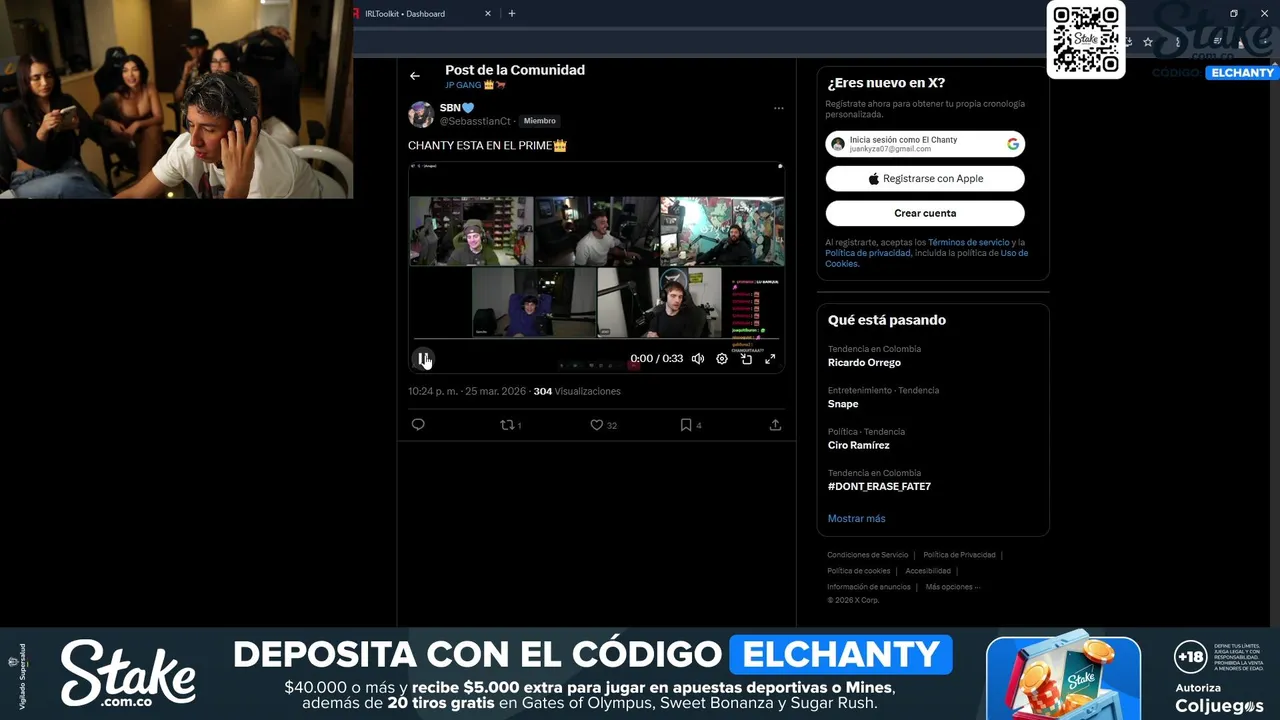Open JP GANG community link
This screenshot has width=1280, height=720.
[x=475, y=85]
